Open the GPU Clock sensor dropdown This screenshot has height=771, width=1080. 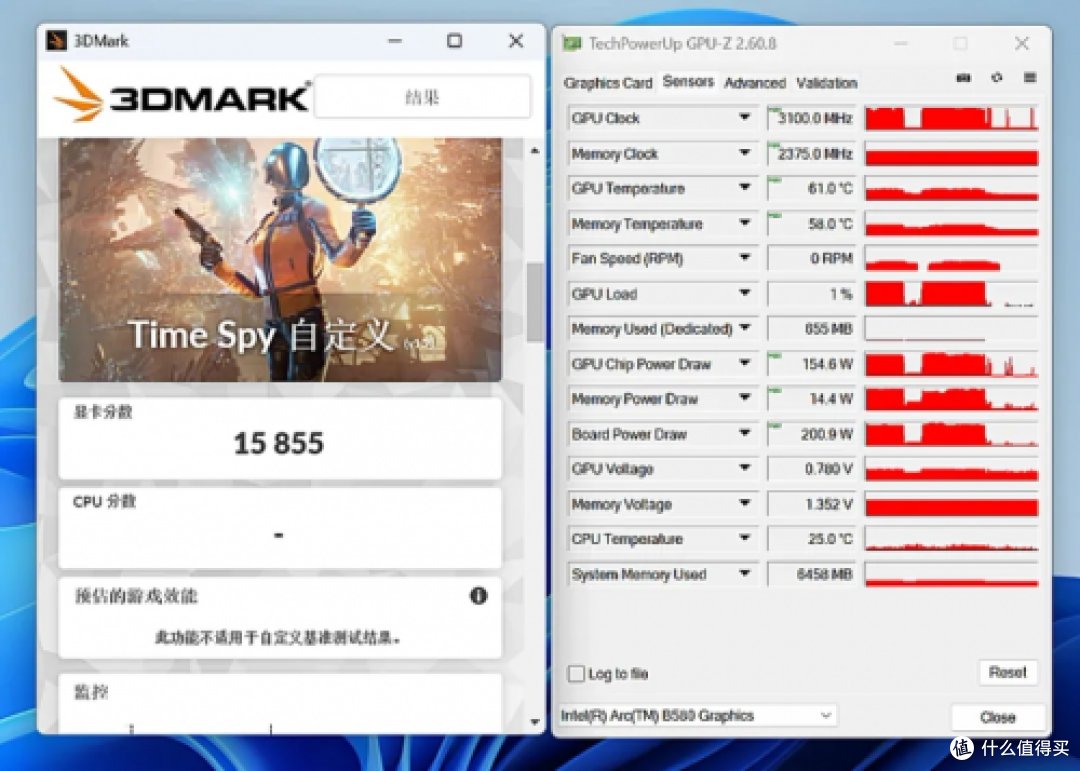(745, 118)
